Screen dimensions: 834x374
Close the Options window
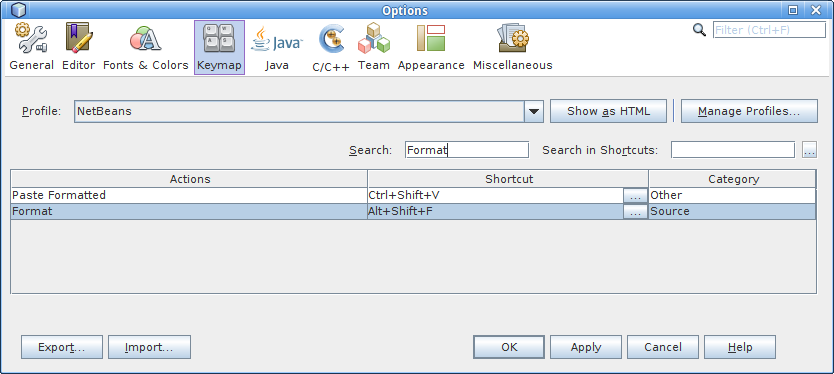815,10
